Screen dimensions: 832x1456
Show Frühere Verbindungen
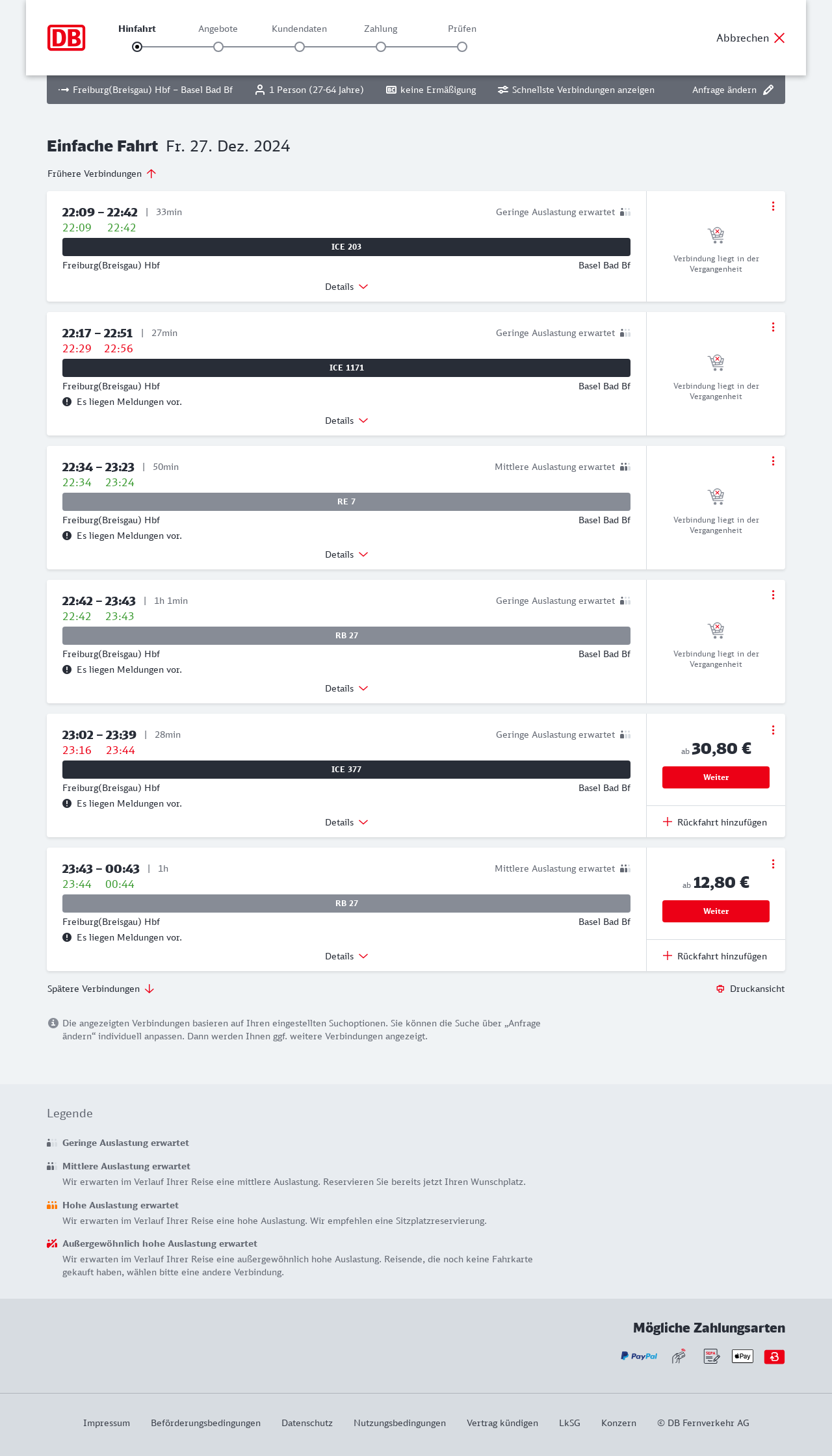point(101,174)
